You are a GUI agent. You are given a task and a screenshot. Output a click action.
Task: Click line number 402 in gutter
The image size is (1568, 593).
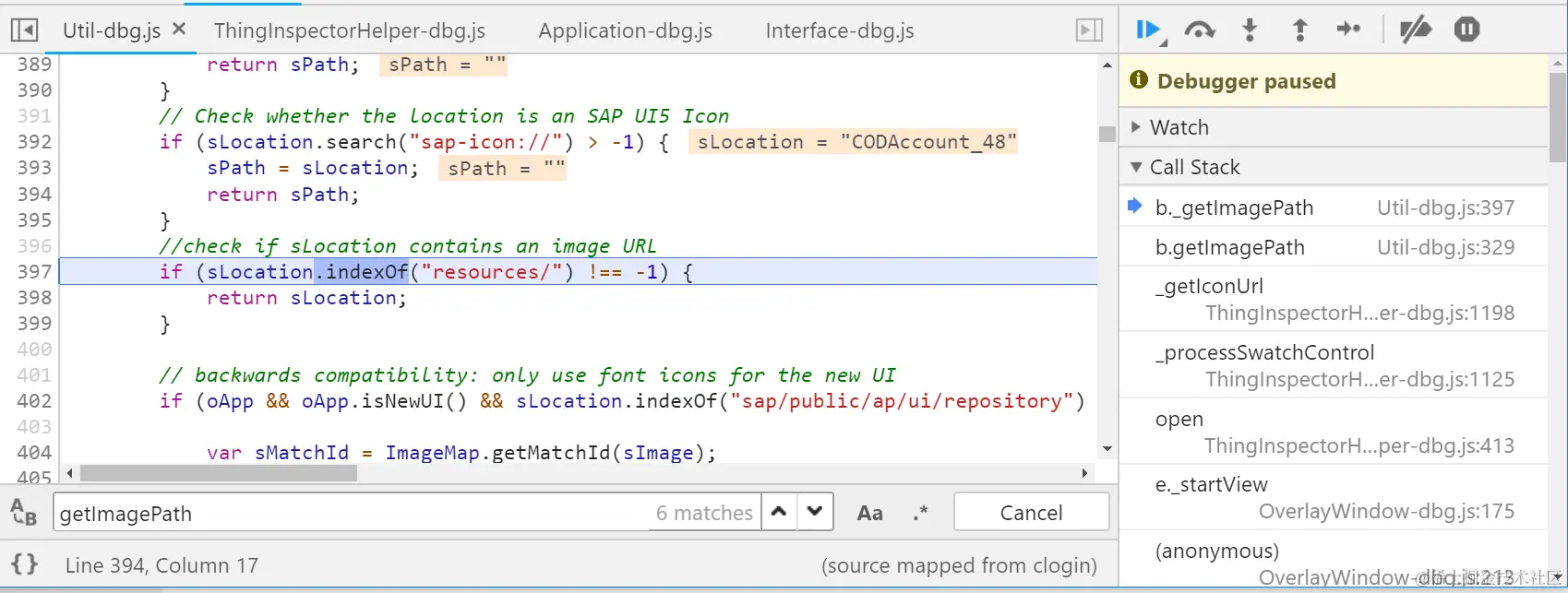[34, 401]
